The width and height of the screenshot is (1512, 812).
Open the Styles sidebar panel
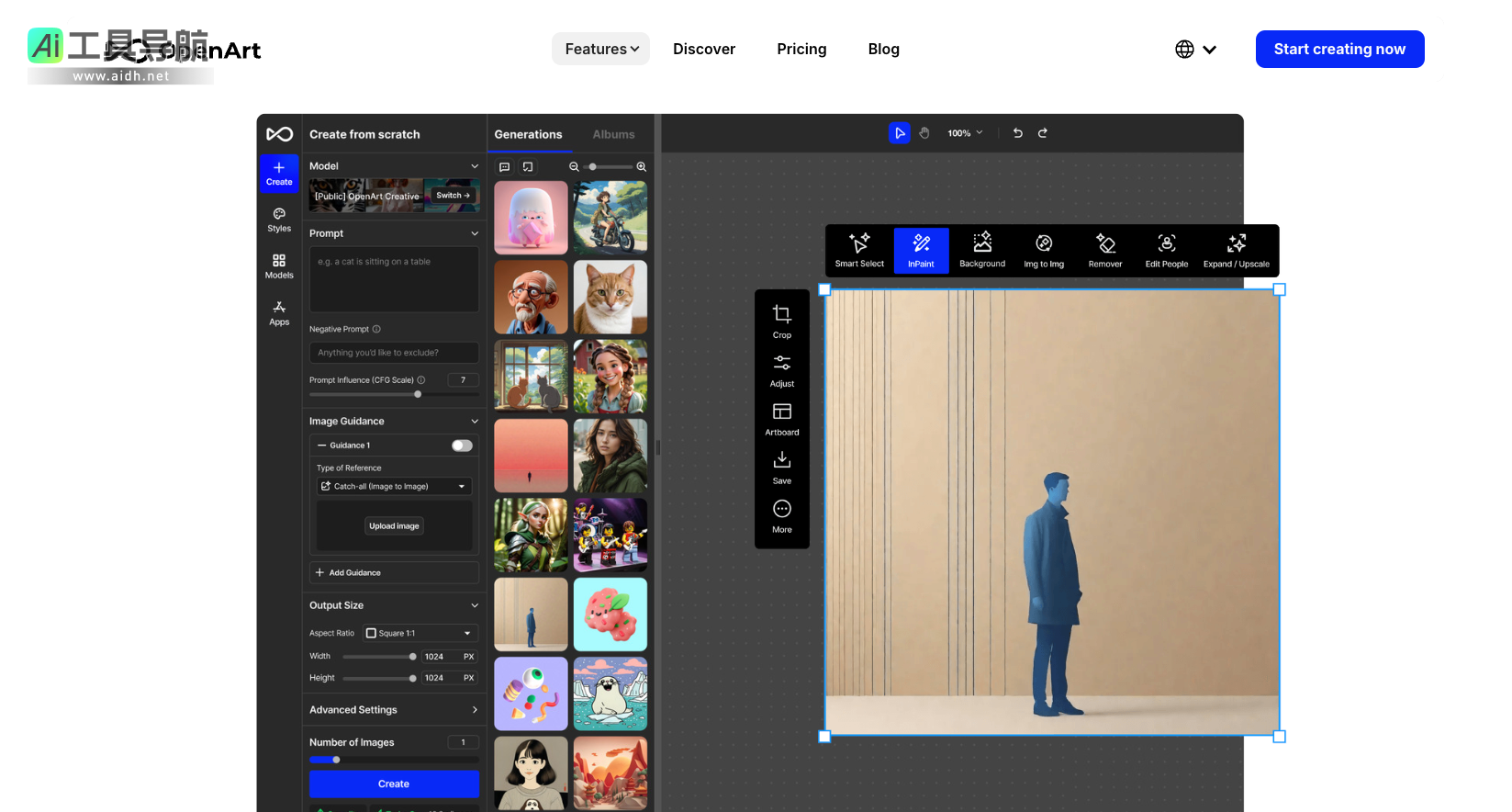click(279, 220)
